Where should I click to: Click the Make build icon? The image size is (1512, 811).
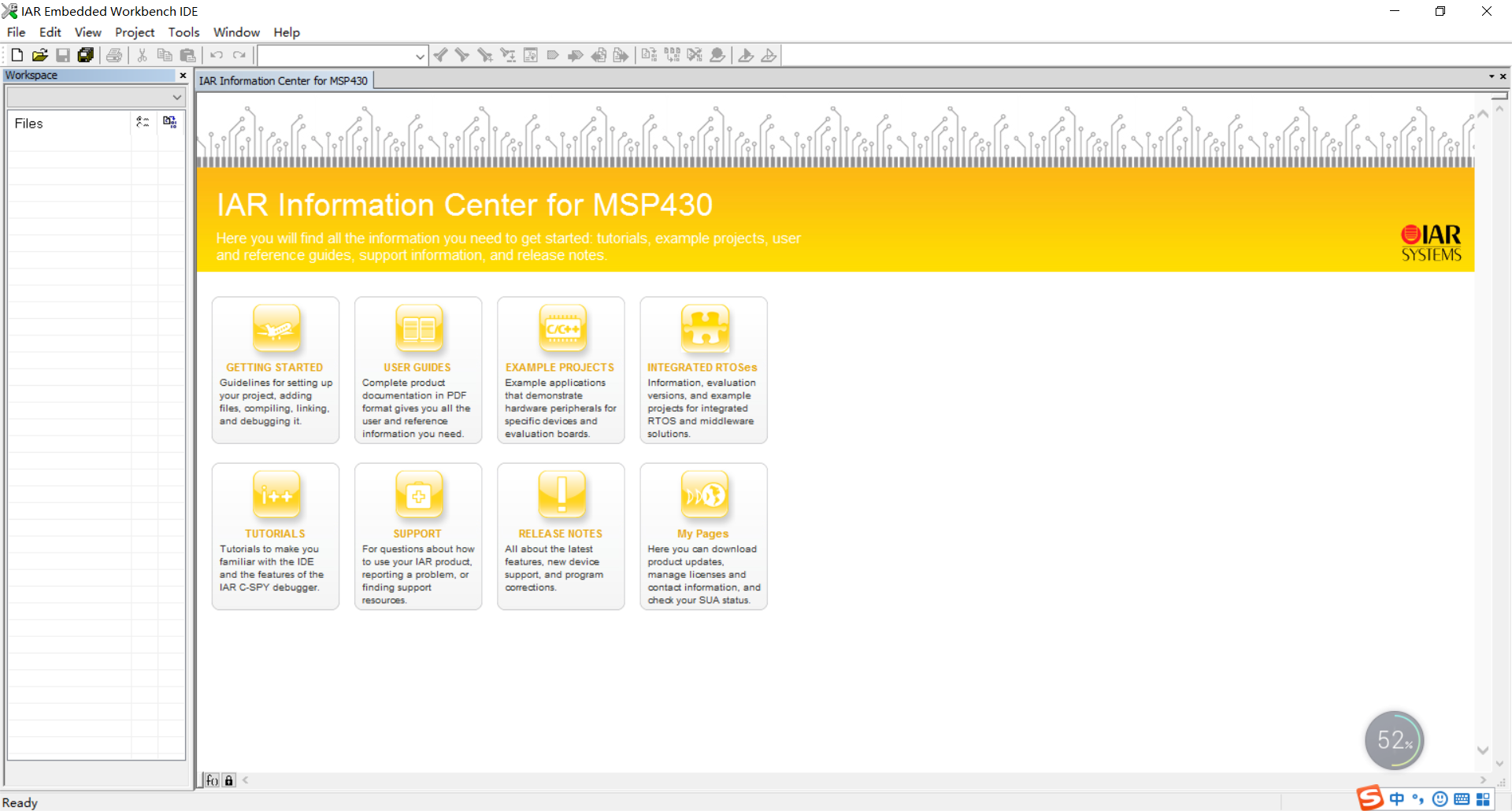click(x=672, y=55)
